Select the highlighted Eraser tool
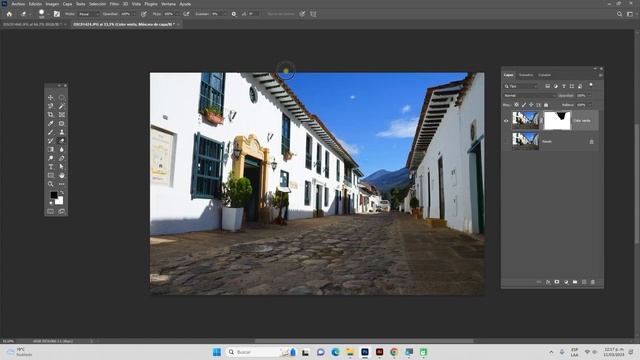Viewport: 640px width, 360px height. [x=62, y=141]
